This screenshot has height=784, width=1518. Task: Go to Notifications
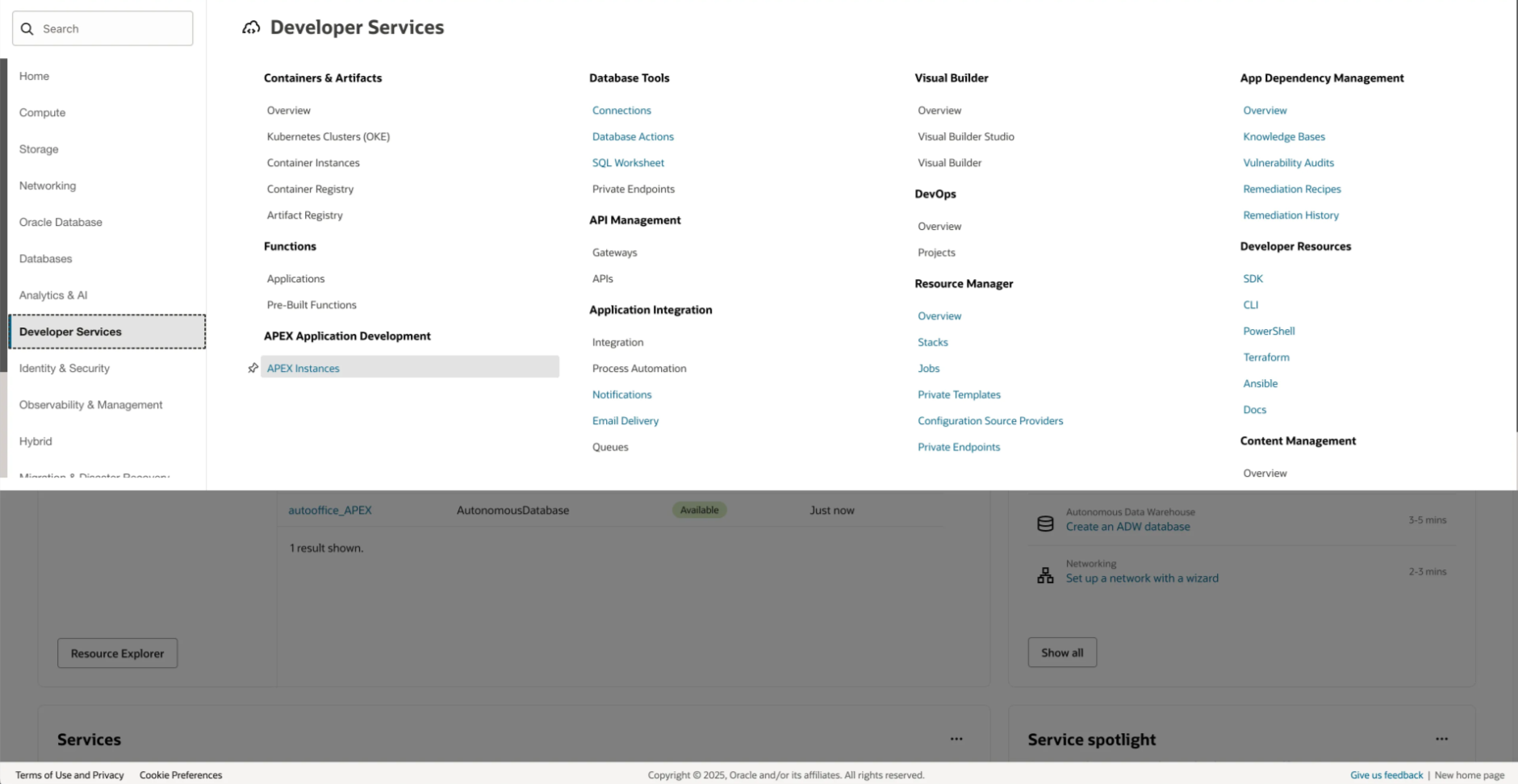click(621, 394)
